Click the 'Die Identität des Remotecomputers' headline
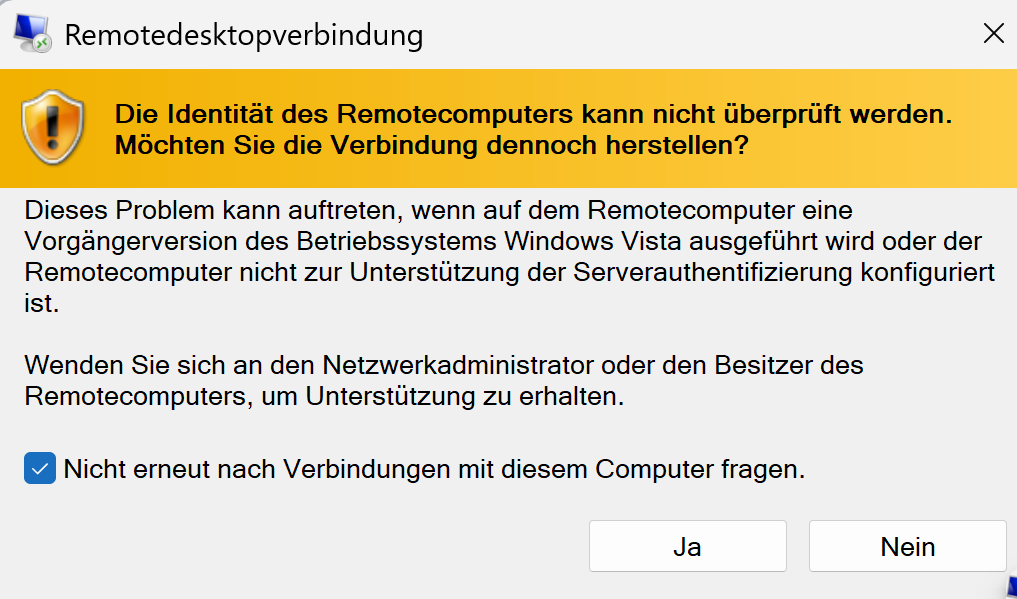 533,114
